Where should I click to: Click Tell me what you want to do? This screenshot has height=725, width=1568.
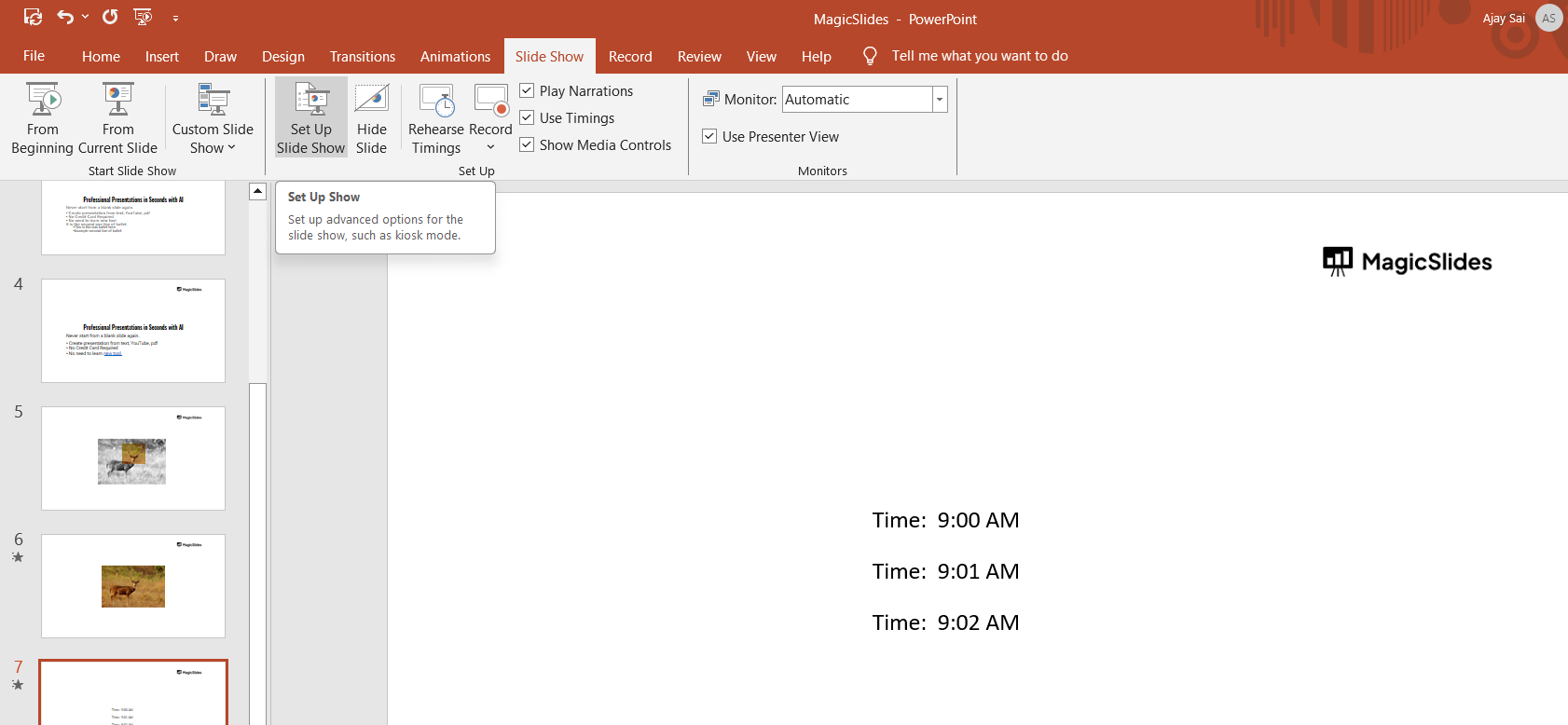[979, 56]
